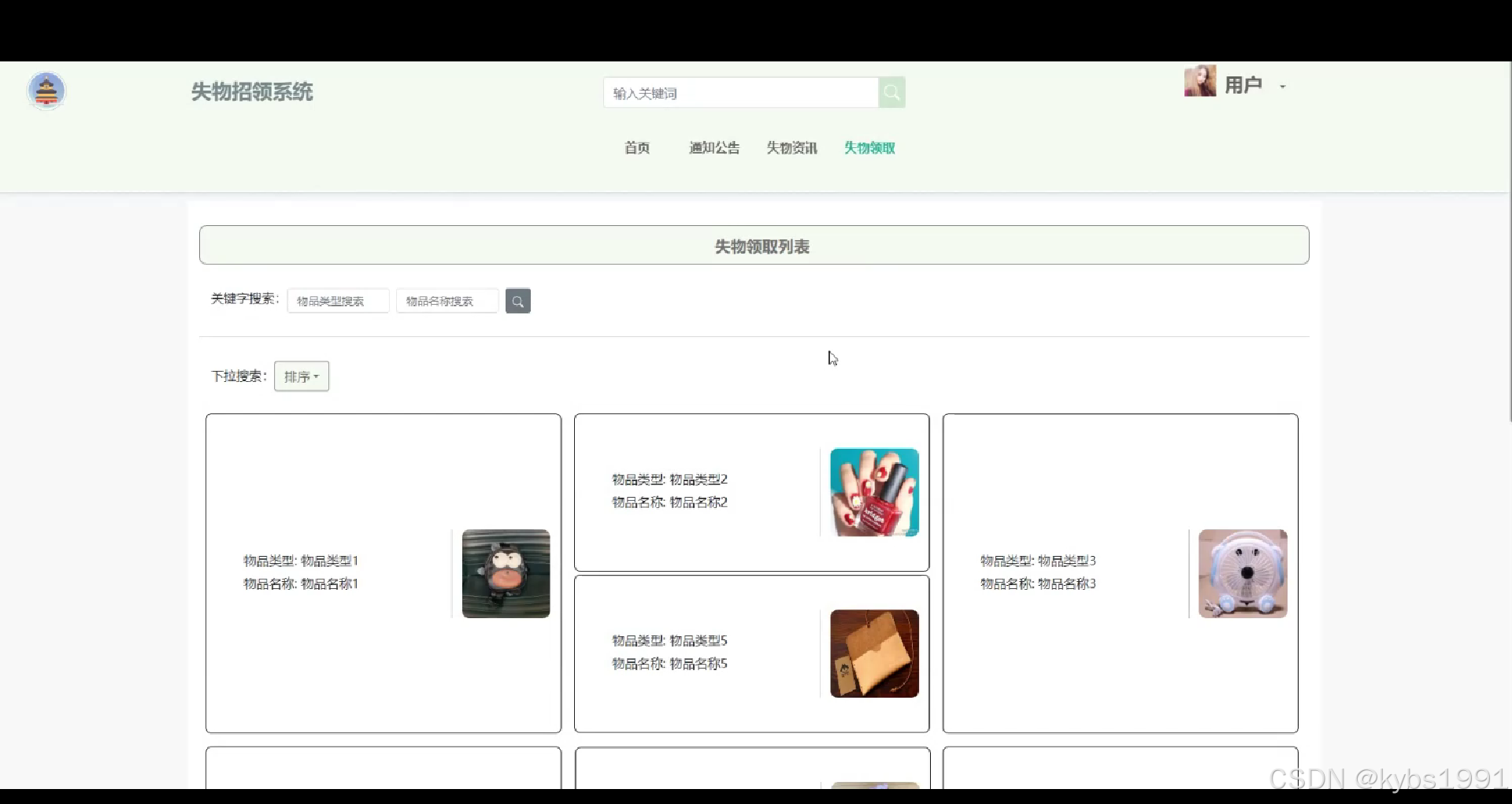Click the 失物招领系统 site title
Image resolution: width=1512 pixels, height=804 pixels.
click(x=252, y=92)
